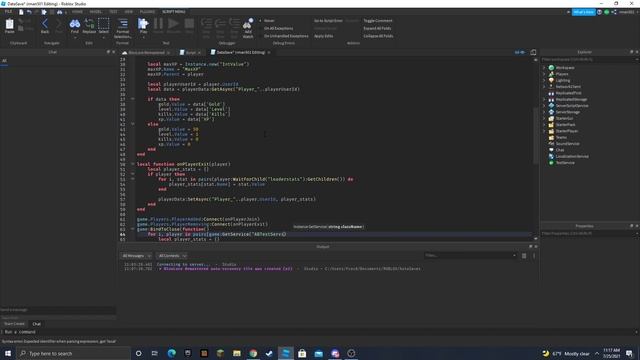Image resolution: width=640 pixels, height=360 pixels.
Task: Expand the Lighting tree node
Action: click(x=544, y=80)
